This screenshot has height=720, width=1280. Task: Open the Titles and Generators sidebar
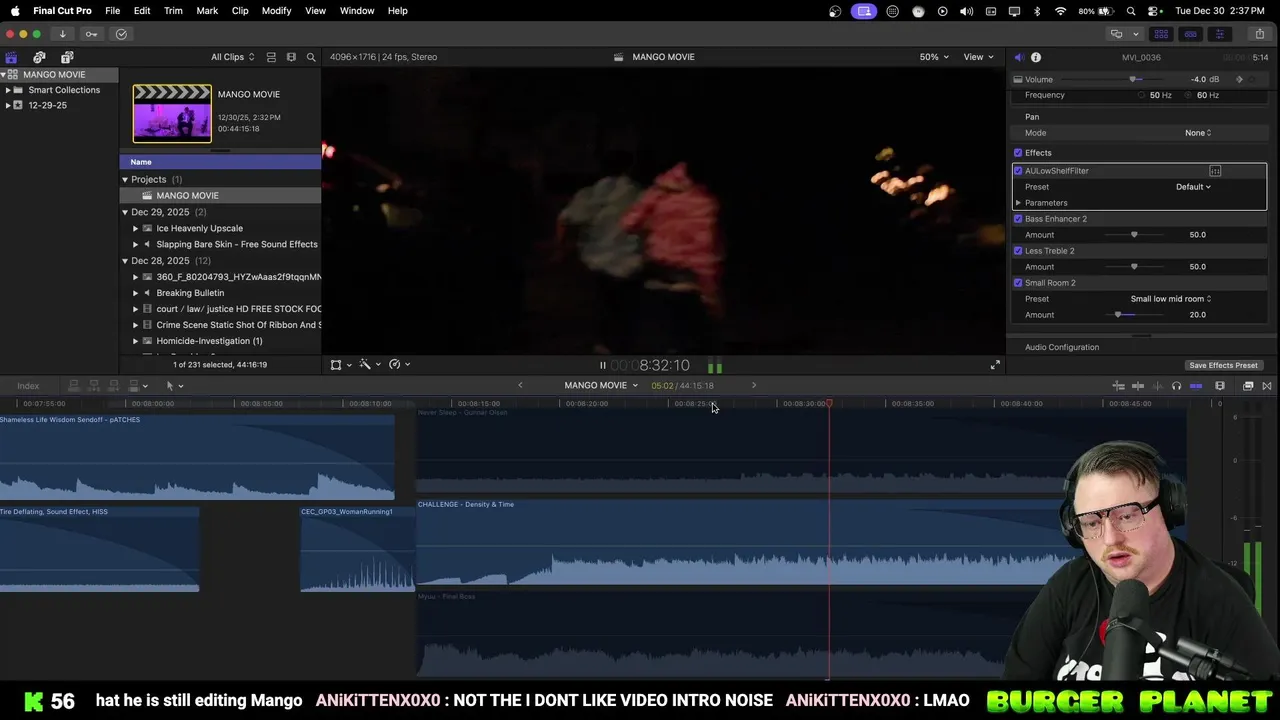point(67,57)
